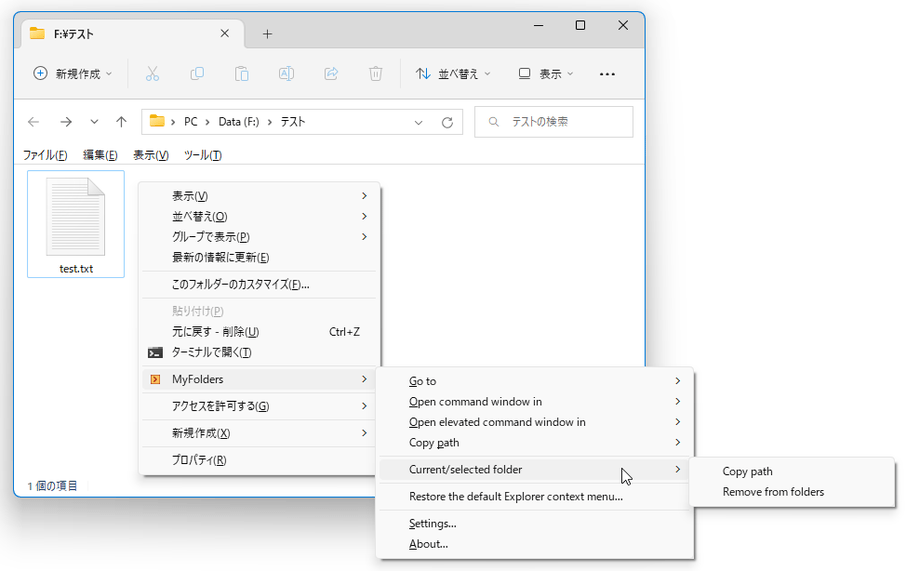This screenshot has width=906, height=571.
Task: Close the F:¥テスト tab
Action: click(225, 34)
